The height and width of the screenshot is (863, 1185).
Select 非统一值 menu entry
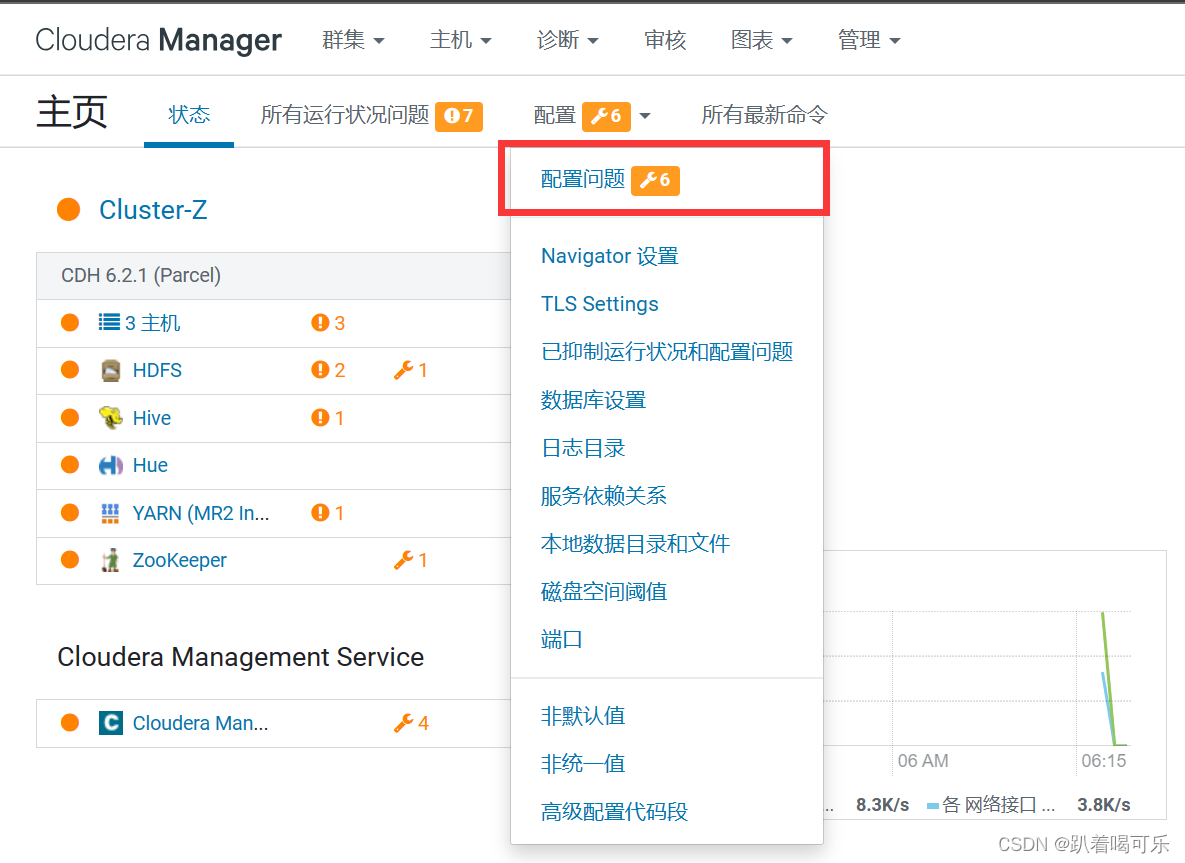pos(583,763)
